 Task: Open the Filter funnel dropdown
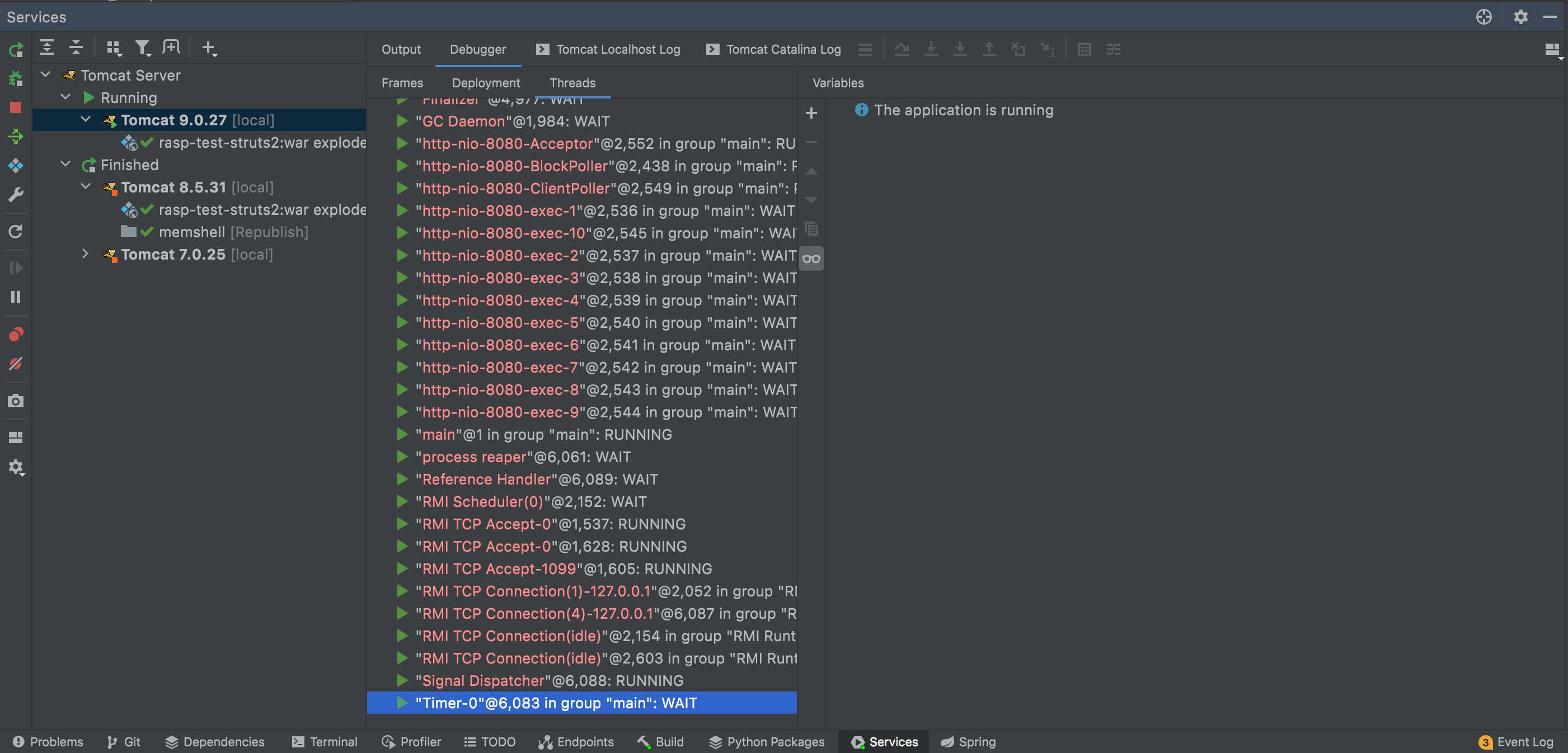pyautogui.click(x=143, y=48)
